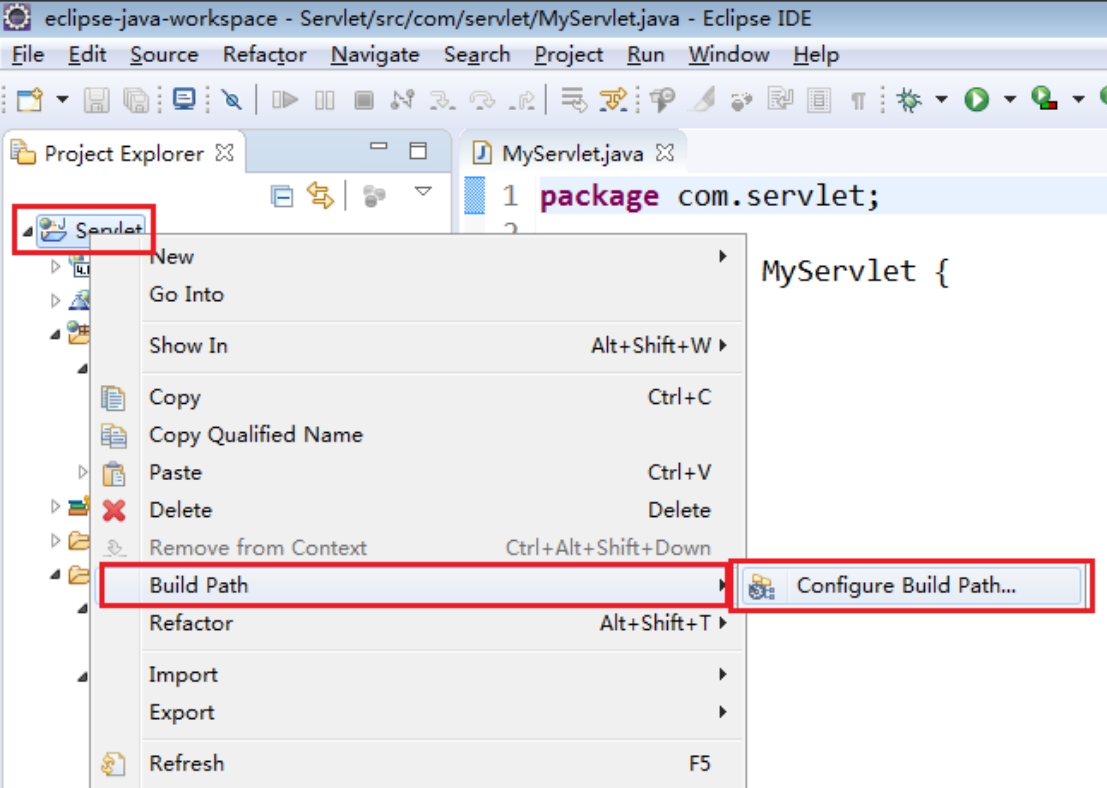1107x788 pixels.
Task: Click the Drop to Frame icon
Action: tap(573, 100)
